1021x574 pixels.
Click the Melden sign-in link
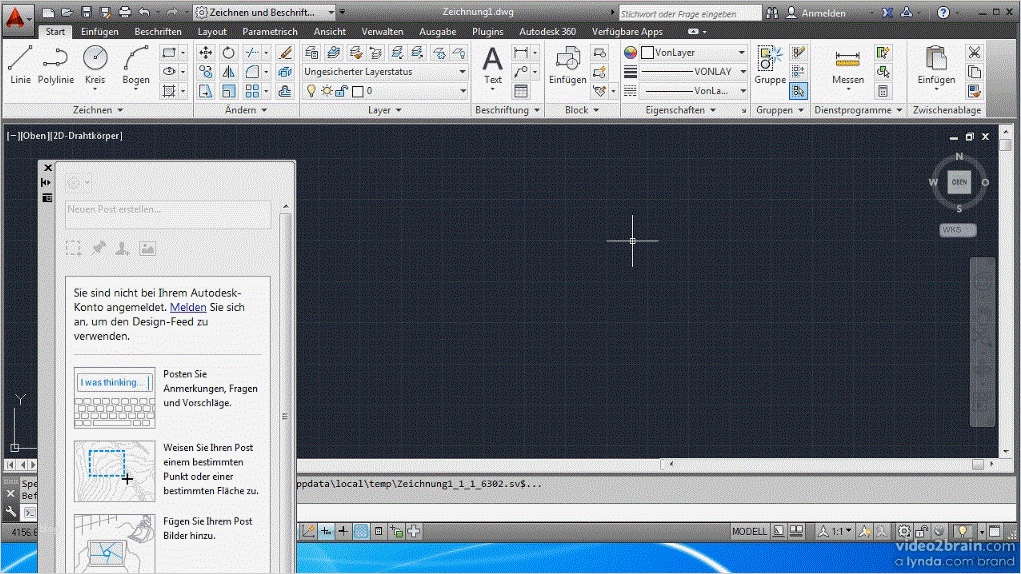coord(188,307)
